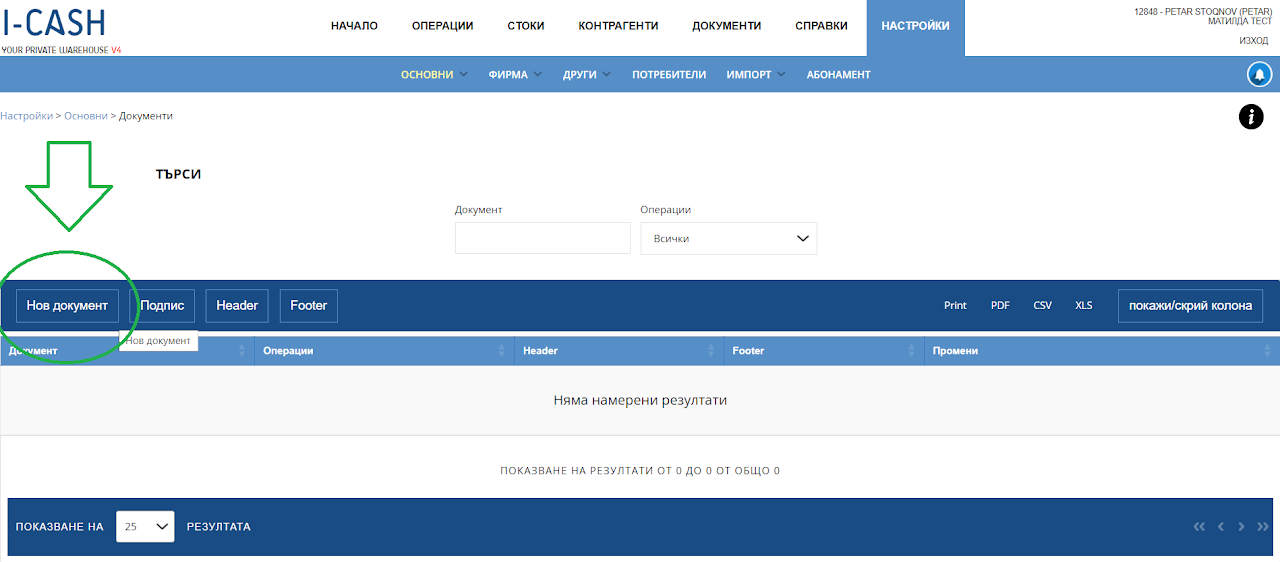Click the Footer column heading in table
Image resolution: width=1280 pixels, height=562 pixels.
tap(748, 351)
